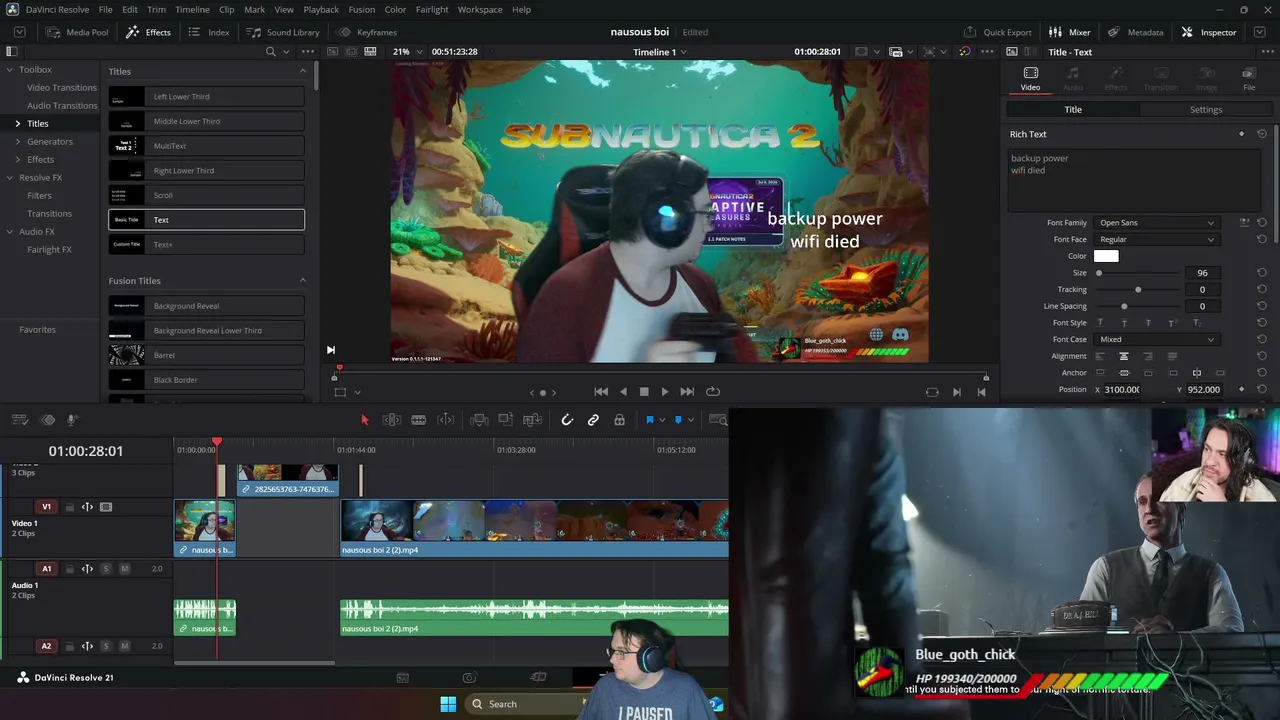Open the Fairlight menu
The height and width of the screenshot is (720, 1280).
[x=432, y=9]
